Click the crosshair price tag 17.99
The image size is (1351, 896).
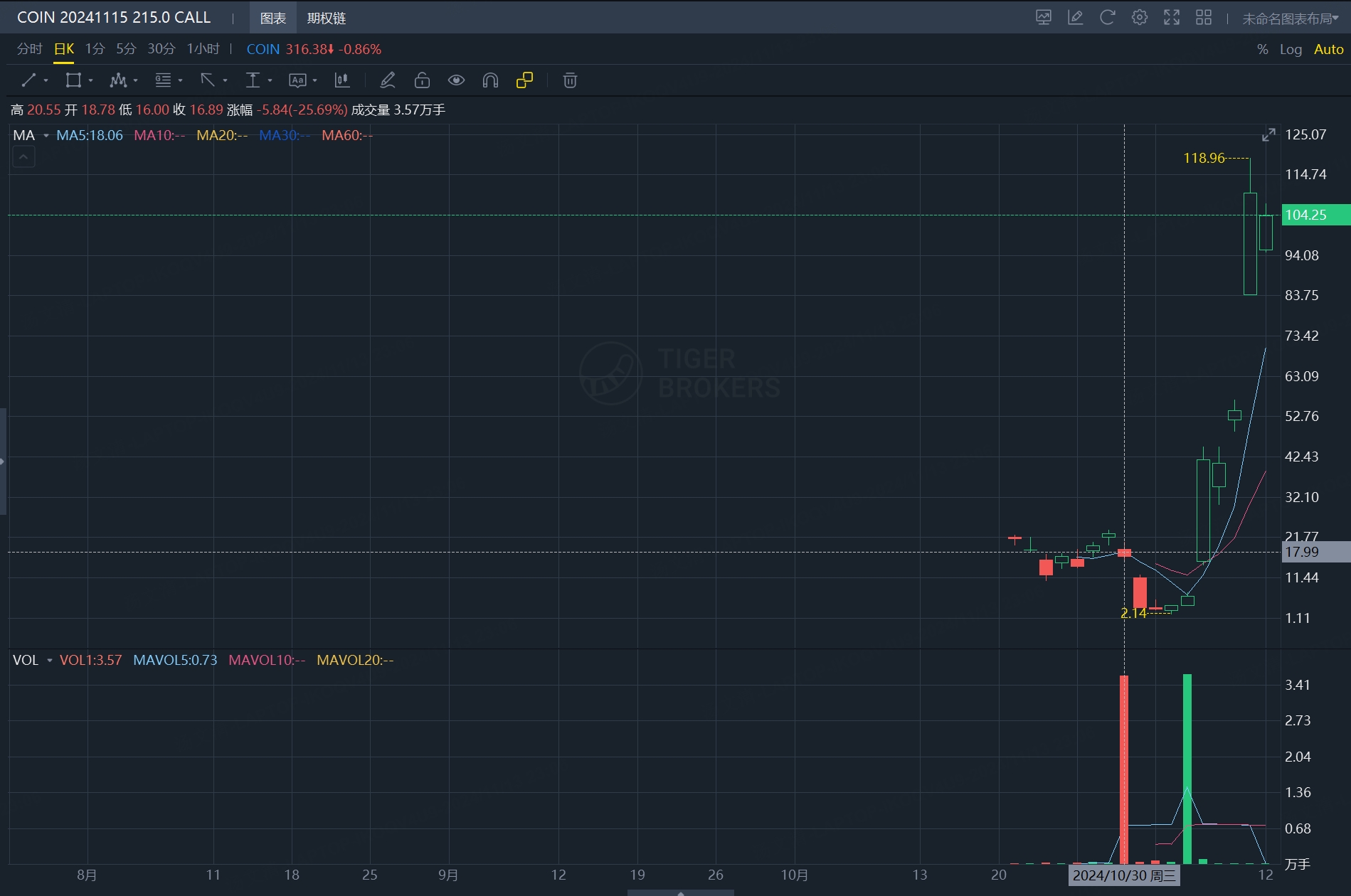click(1315, 552)
